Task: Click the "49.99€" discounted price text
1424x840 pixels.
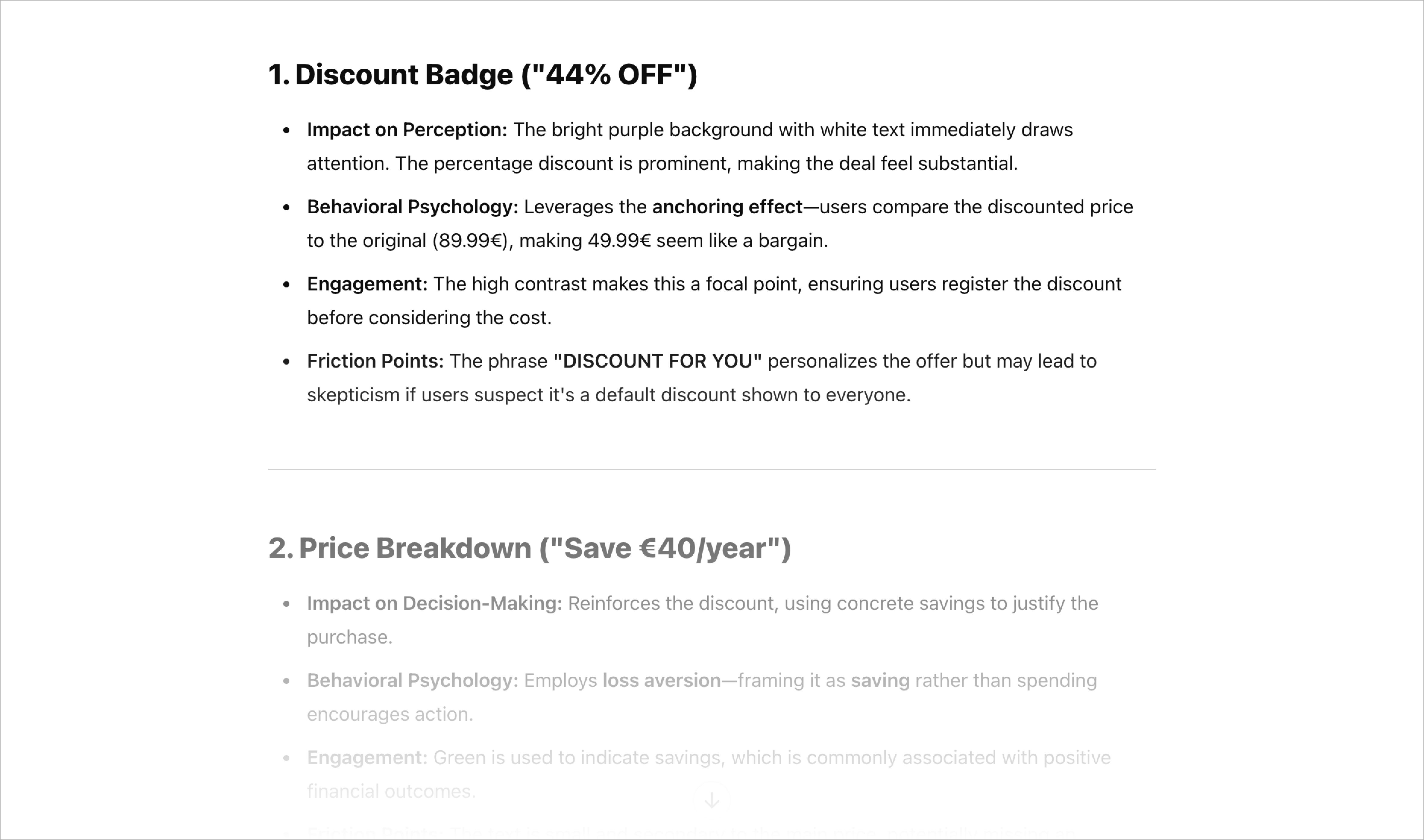Action: (619, 240)
